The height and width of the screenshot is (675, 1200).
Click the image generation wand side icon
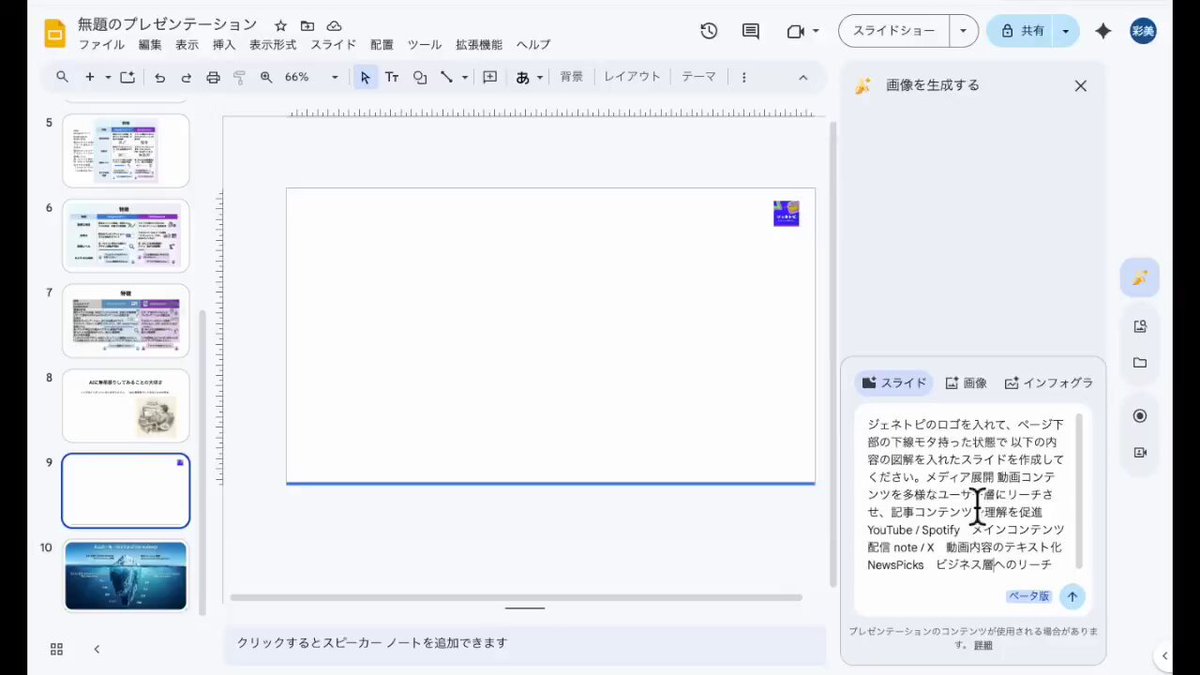click(1140, 277)
